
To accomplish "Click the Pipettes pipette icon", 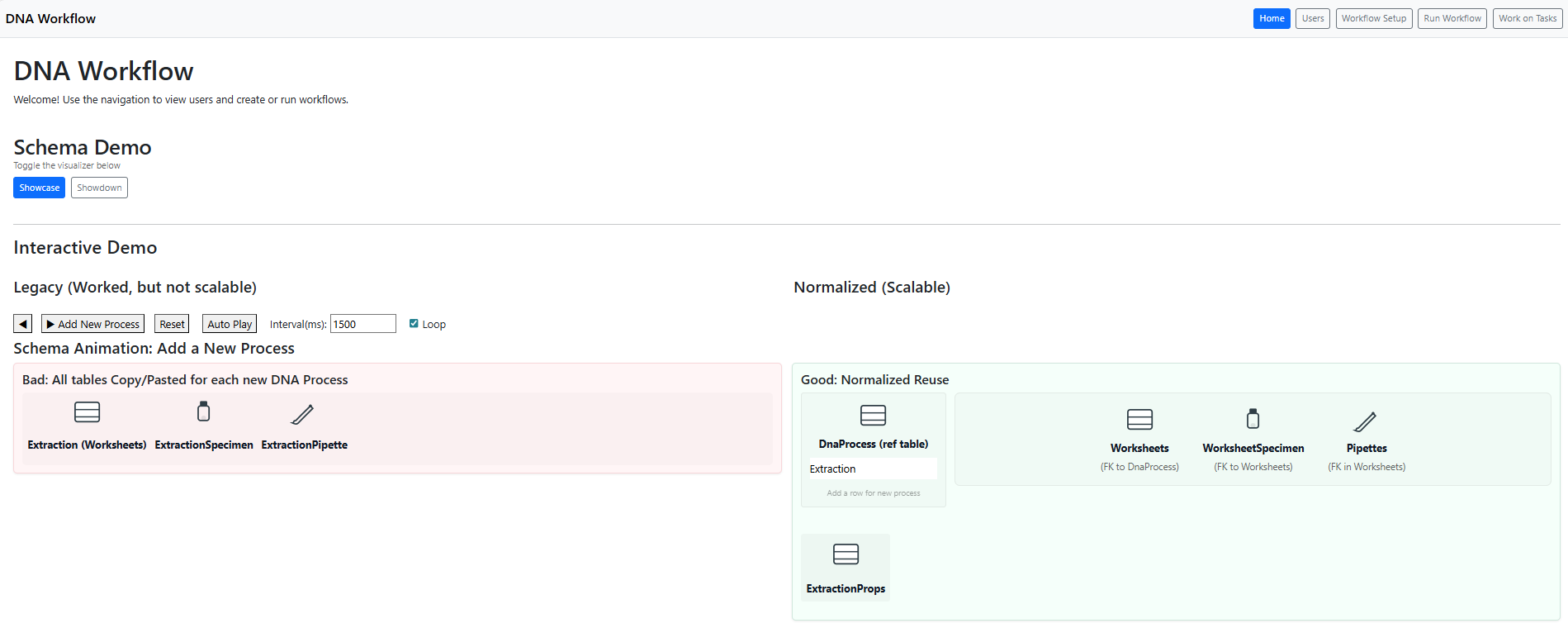I will point(1366,421).
